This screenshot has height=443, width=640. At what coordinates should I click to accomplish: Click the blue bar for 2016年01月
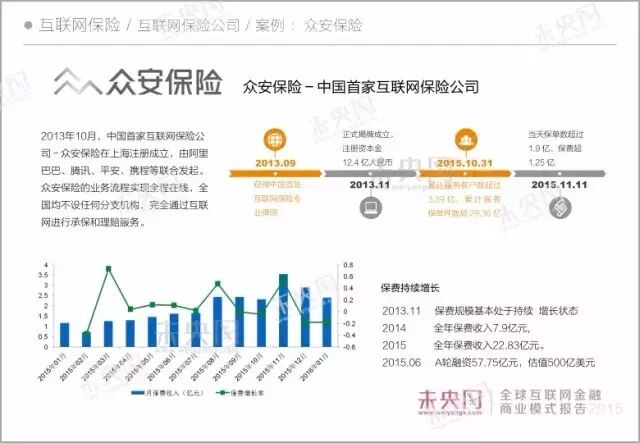point(327,323)
